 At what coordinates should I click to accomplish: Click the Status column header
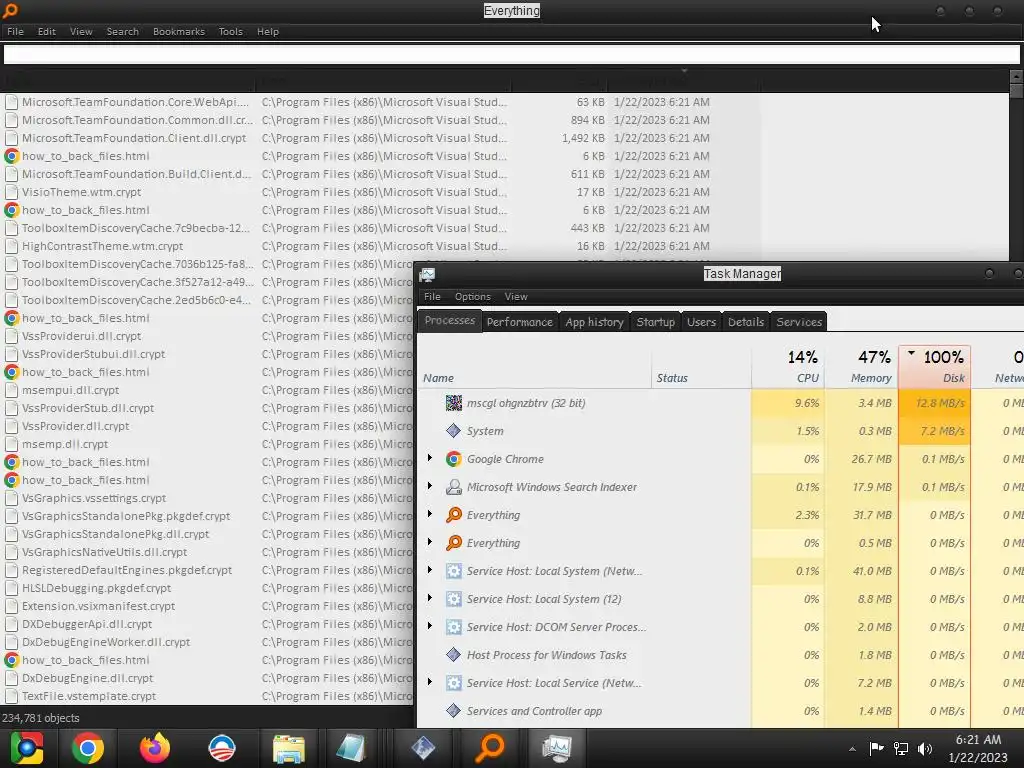(701, 367)
